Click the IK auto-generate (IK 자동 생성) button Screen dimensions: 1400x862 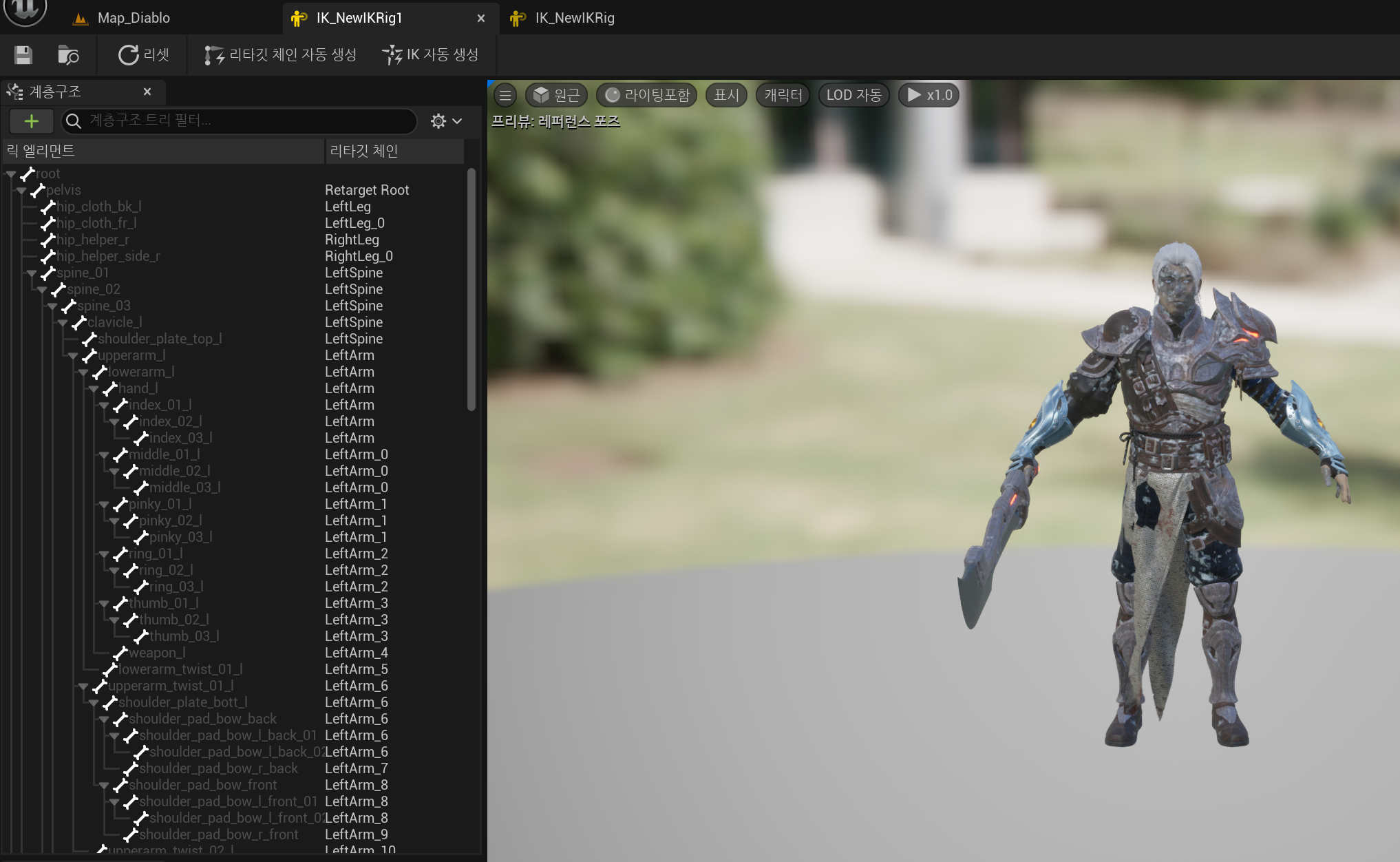[x=431, y=55]
